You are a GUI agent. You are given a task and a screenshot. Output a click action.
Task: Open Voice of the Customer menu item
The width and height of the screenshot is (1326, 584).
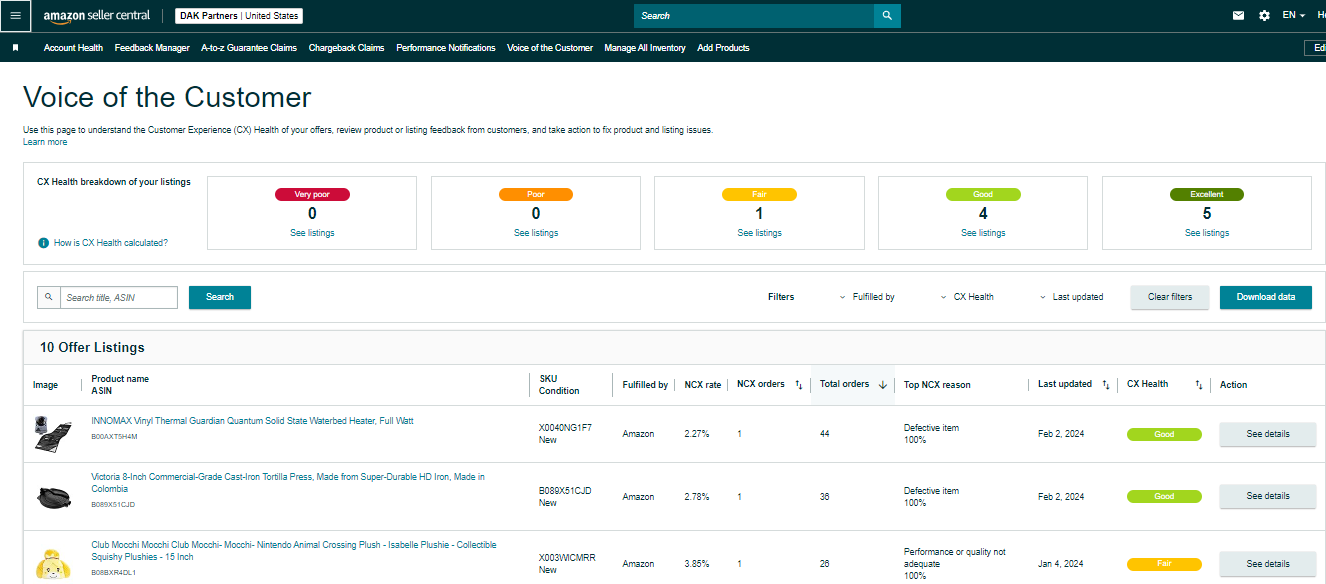click(550, 48)
